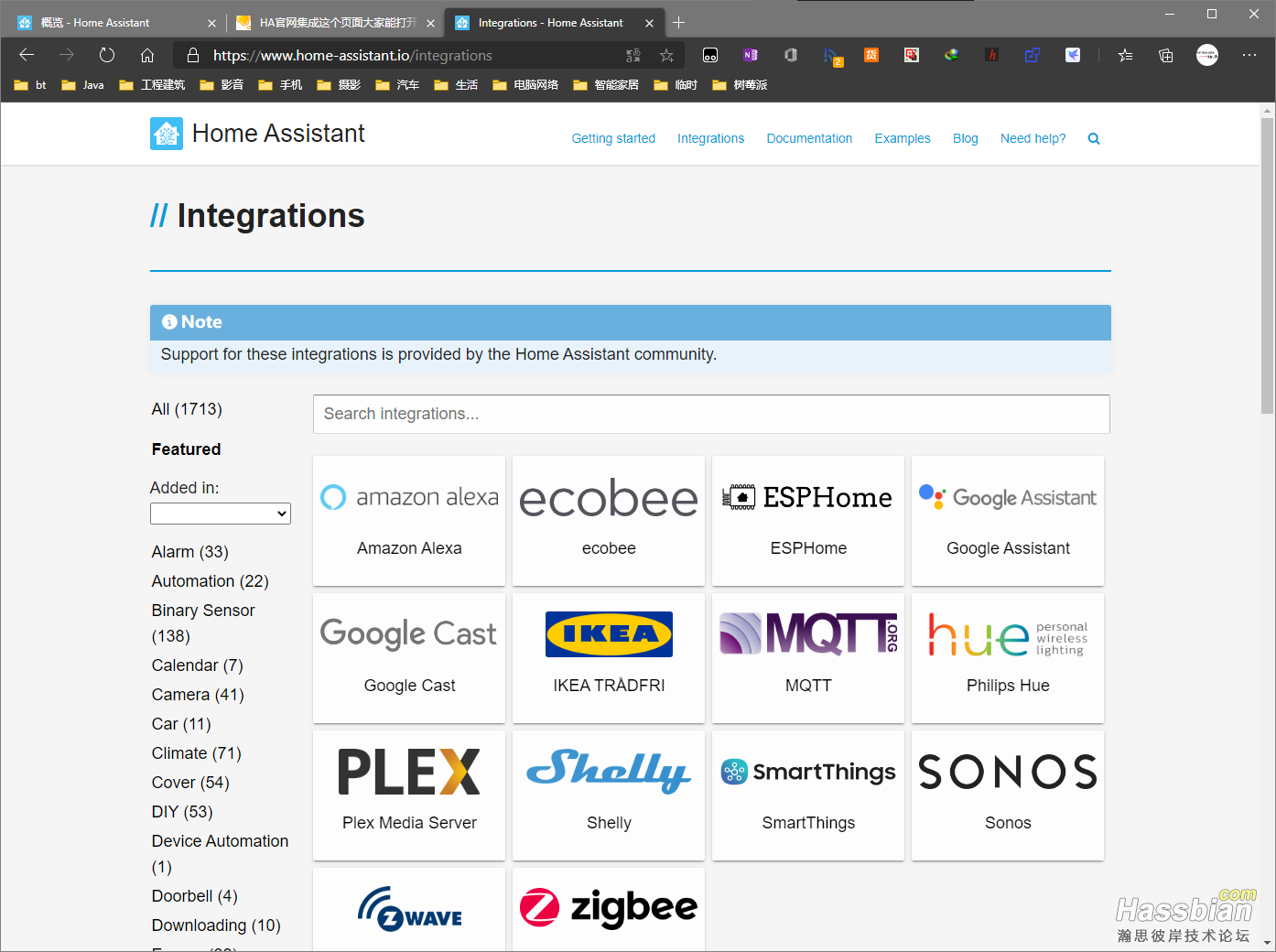Open the Philips Hue integration card
This screenshot has width=1276, height=952.
point(1008,658)
